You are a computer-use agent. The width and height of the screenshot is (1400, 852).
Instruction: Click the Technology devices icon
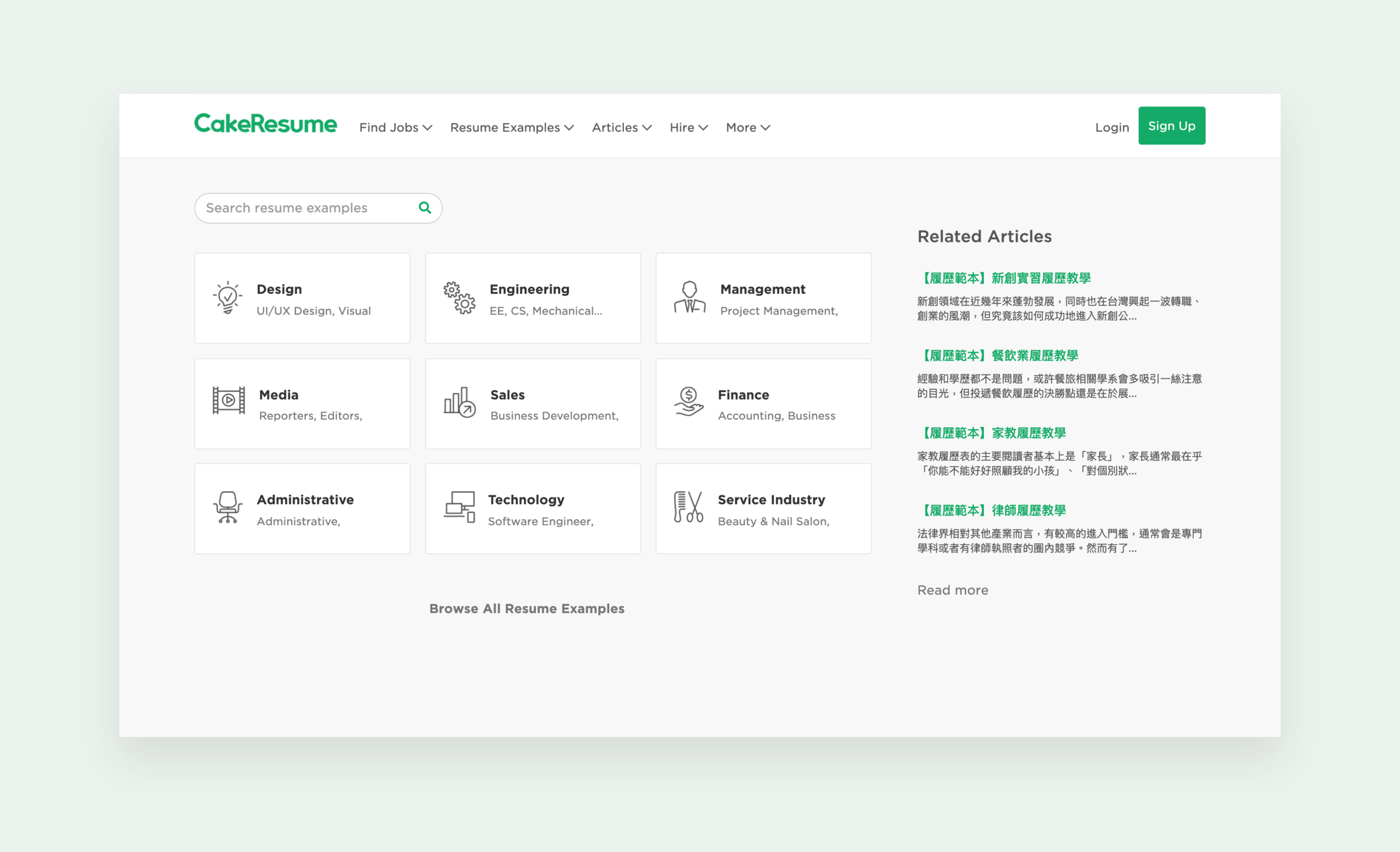tap(459, 507)
